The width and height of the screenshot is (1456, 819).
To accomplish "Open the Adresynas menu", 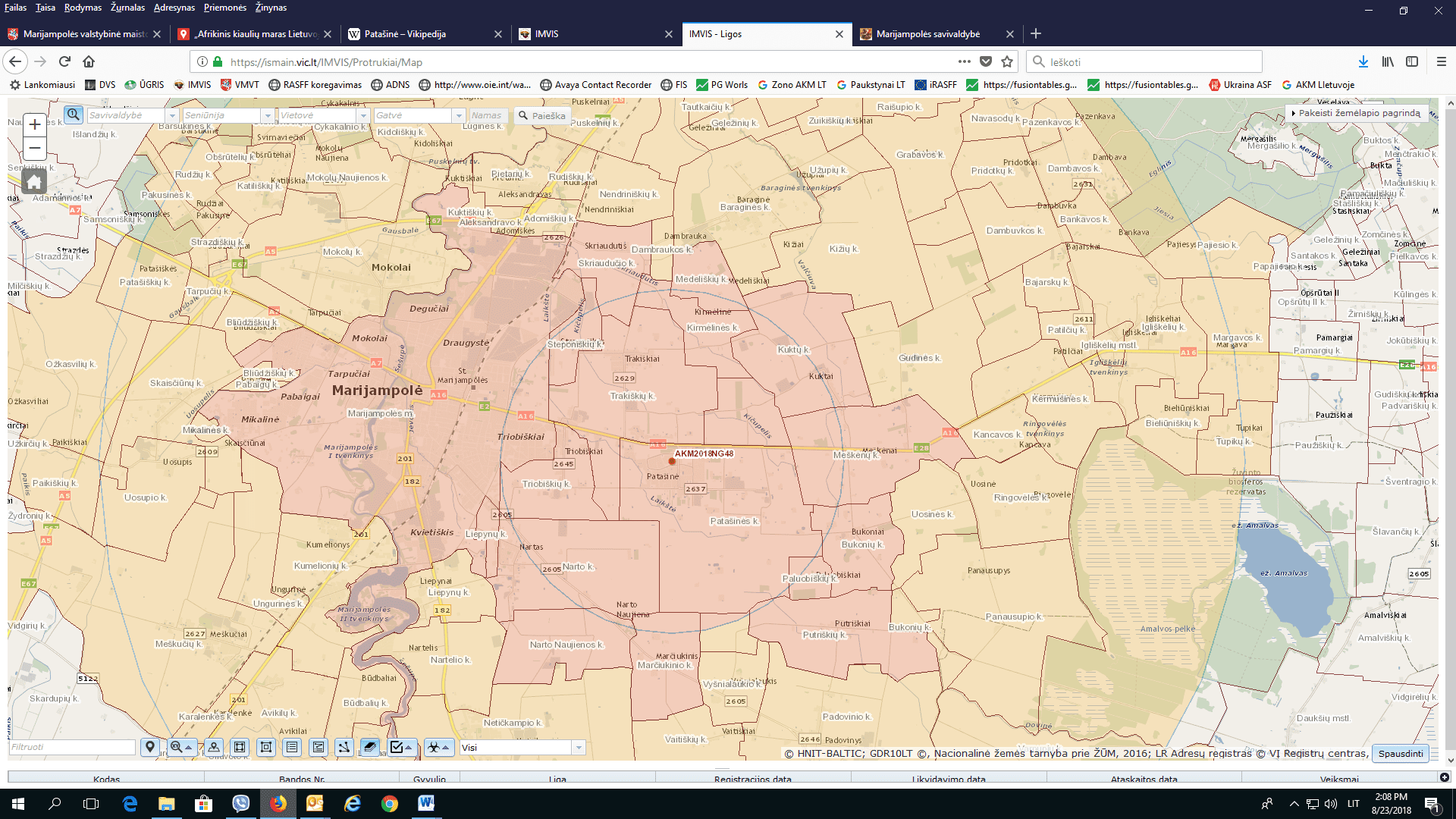I will (174, 8).
